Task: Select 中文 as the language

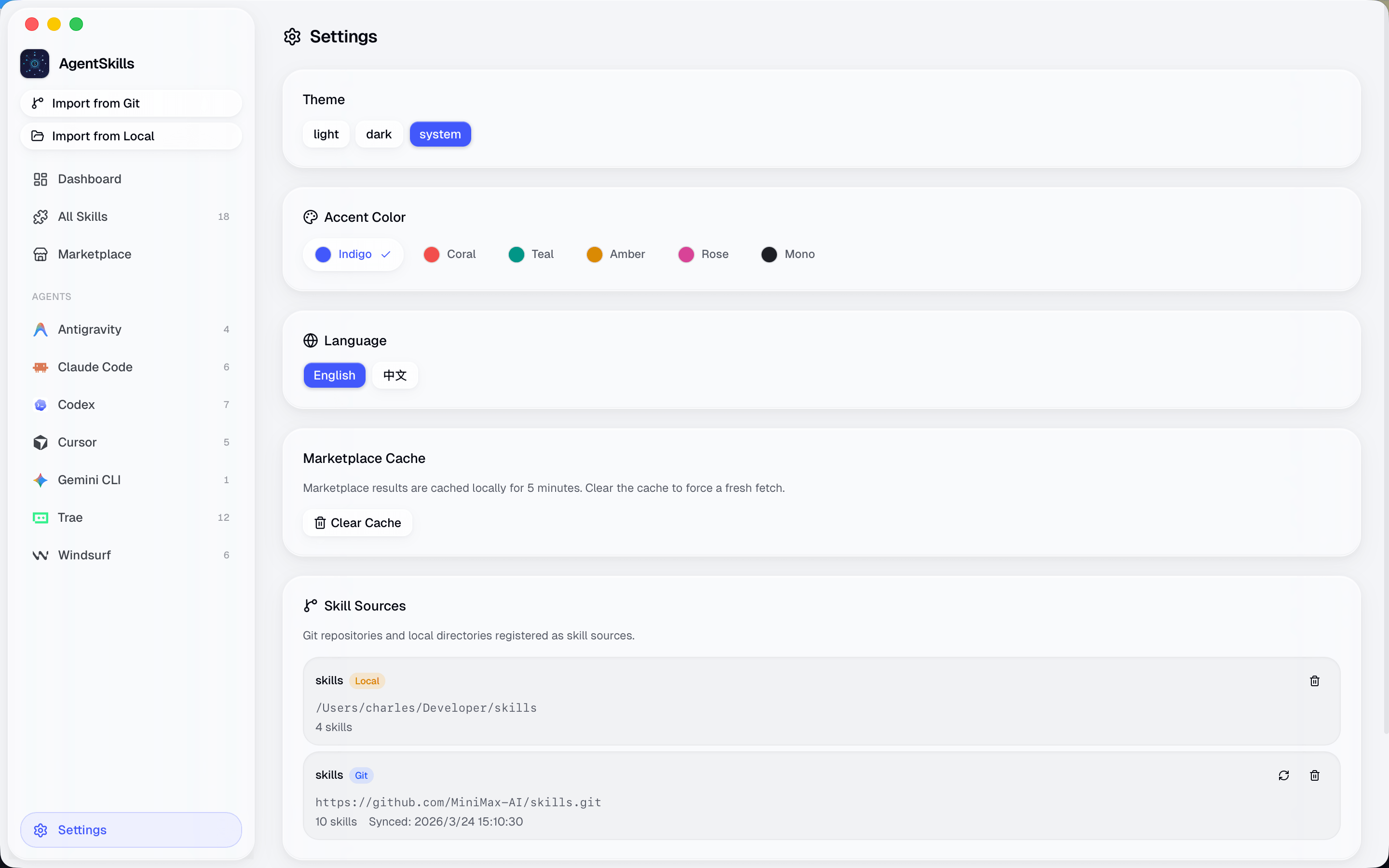Action: pos(395,375)
